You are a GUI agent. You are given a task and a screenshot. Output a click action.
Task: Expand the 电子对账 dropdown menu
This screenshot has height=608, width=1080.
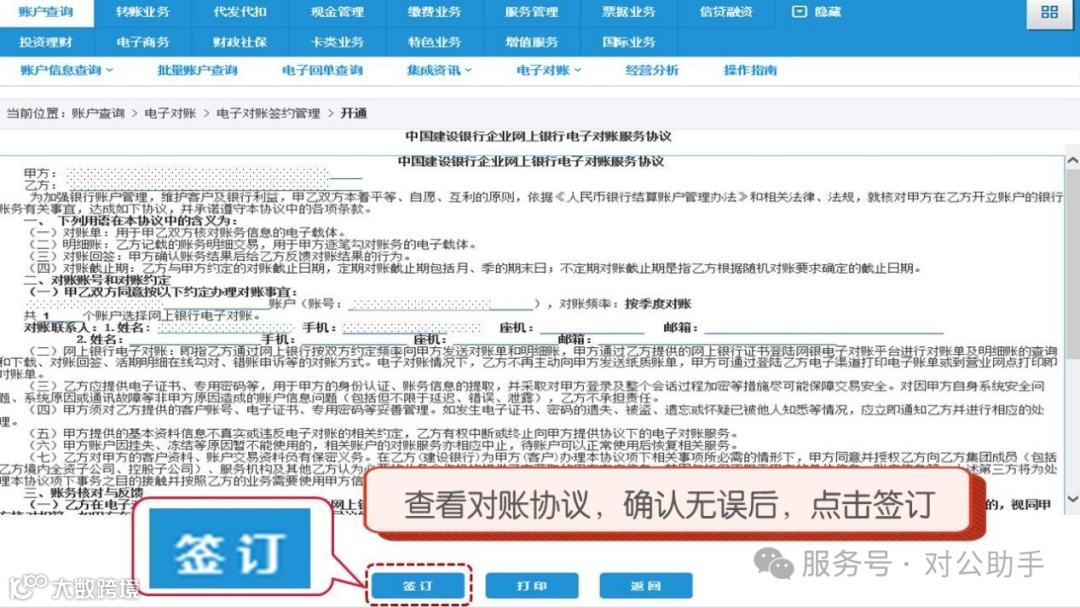click(x=549, y=70)
